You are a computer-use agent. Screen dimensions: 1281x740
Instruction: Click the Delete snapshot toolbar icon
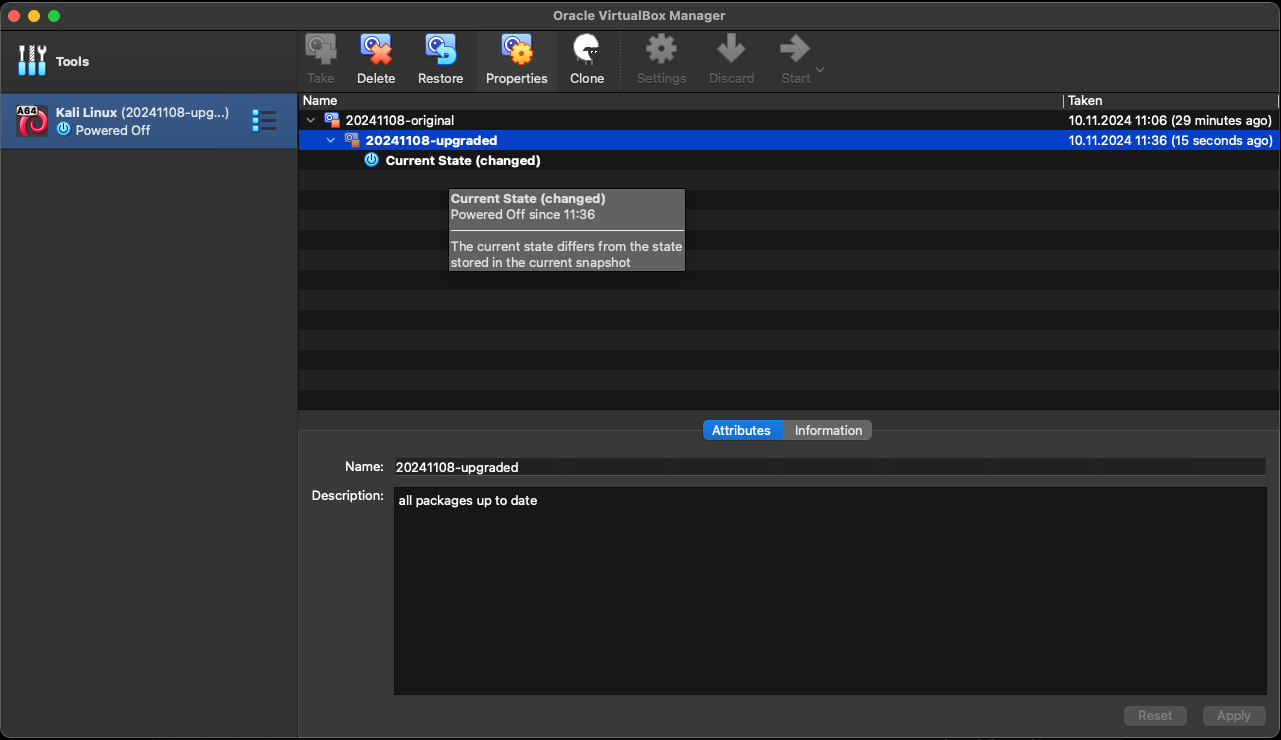(376, 50)
